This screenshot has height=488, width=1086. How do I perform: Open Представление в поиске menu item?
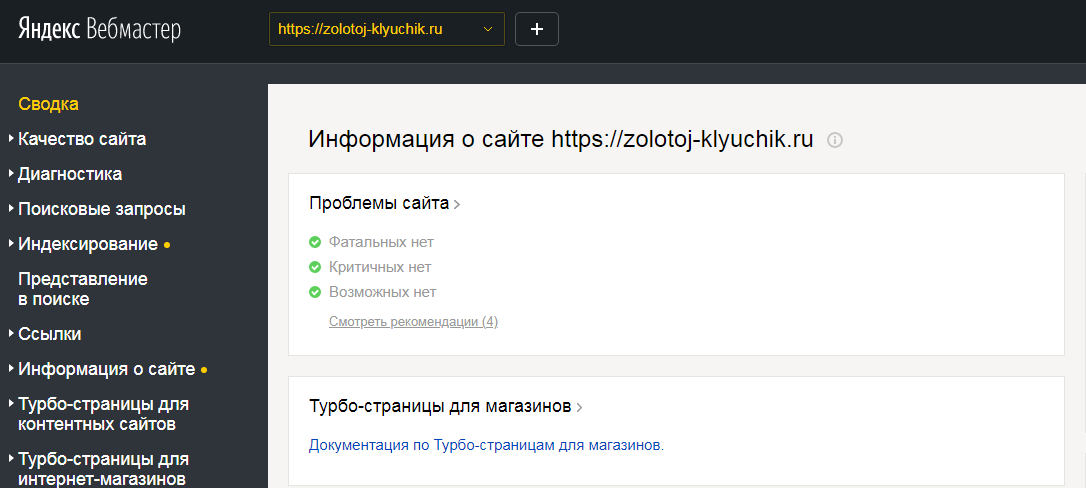pos(82,289)
